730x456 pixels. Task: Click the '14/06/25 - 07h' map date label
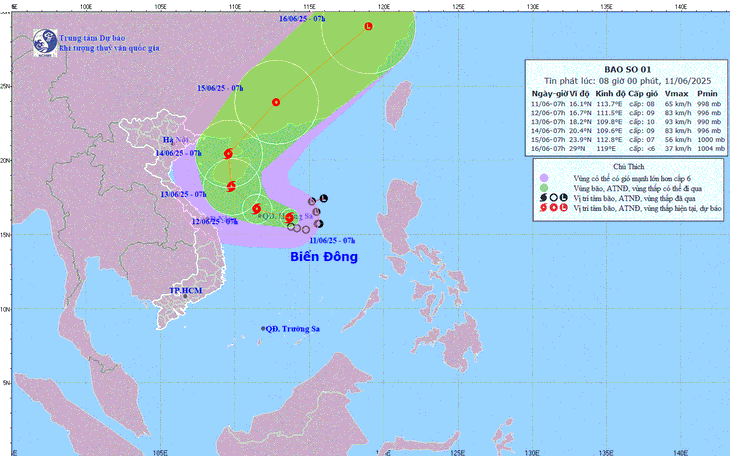pyautogui.click(x=178, y=153)
